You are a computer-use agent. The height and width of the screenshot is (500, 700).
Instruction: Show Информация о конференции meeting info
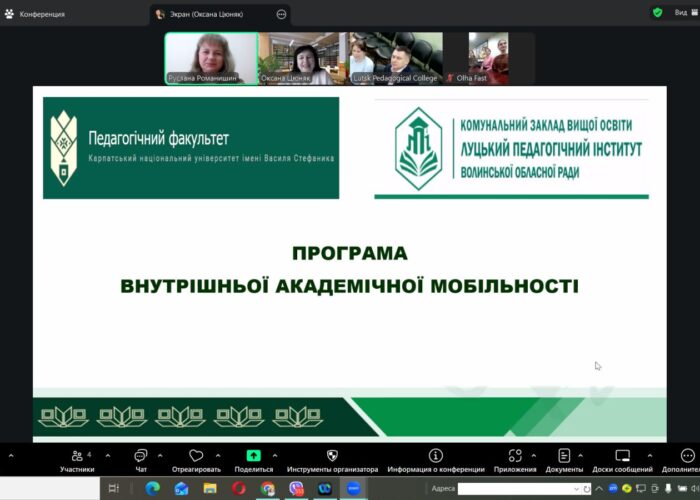[x=435, y=456]
